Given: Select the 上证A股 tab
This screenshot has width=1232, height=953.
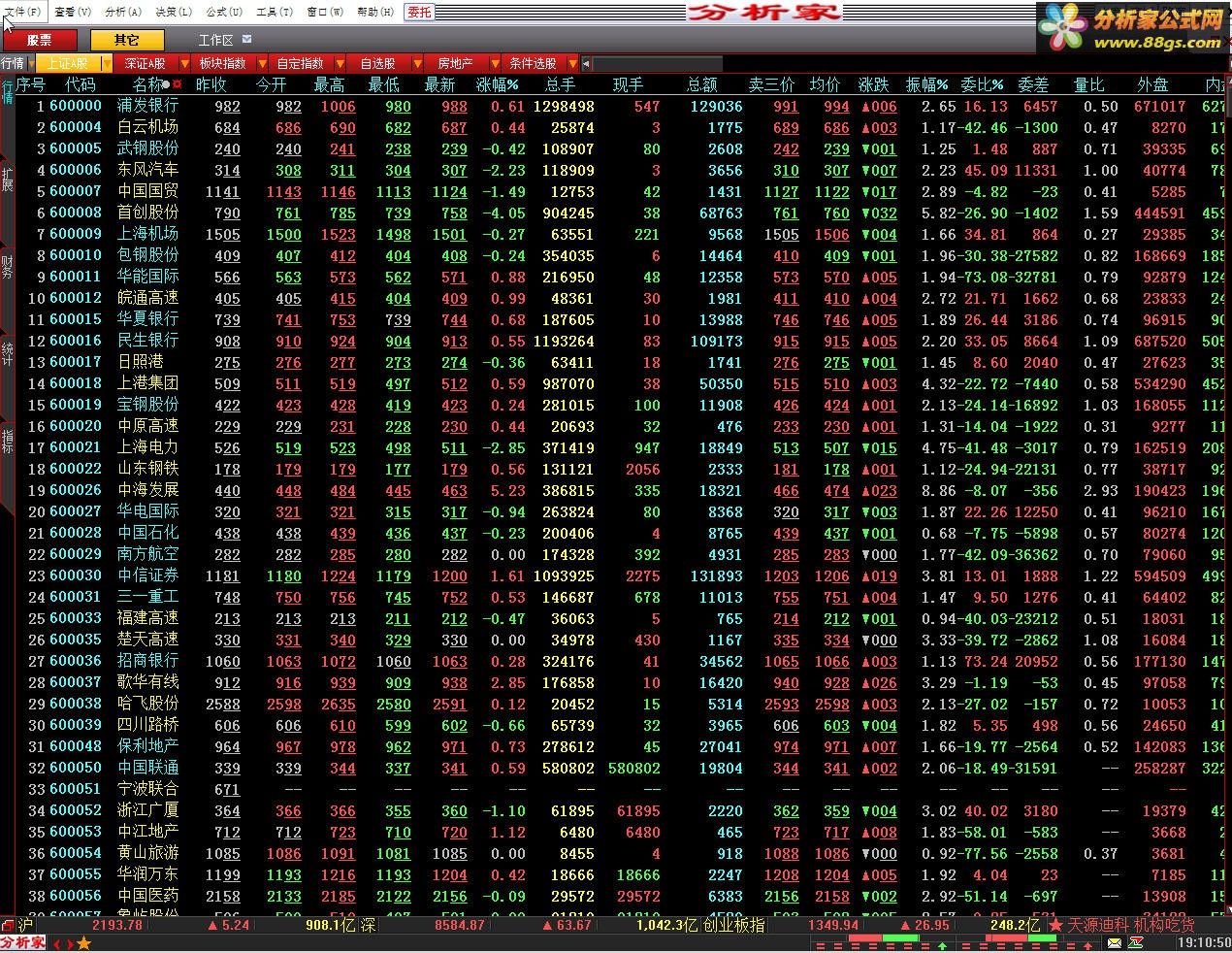Looking at the screenshot, I should pyautogui.click(x=67, y=63).
